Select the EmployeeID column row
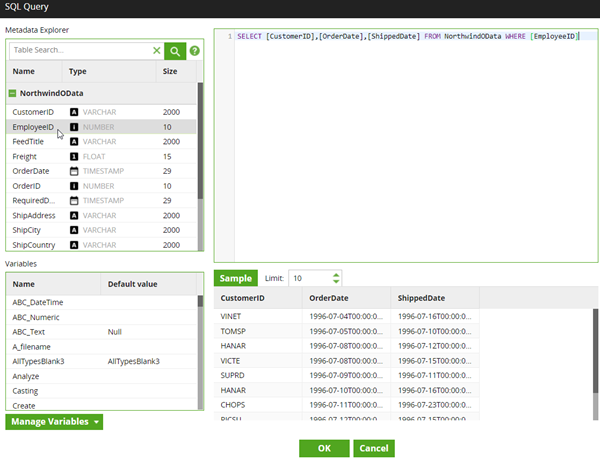The image size is (600, 461). click(101, 127)
